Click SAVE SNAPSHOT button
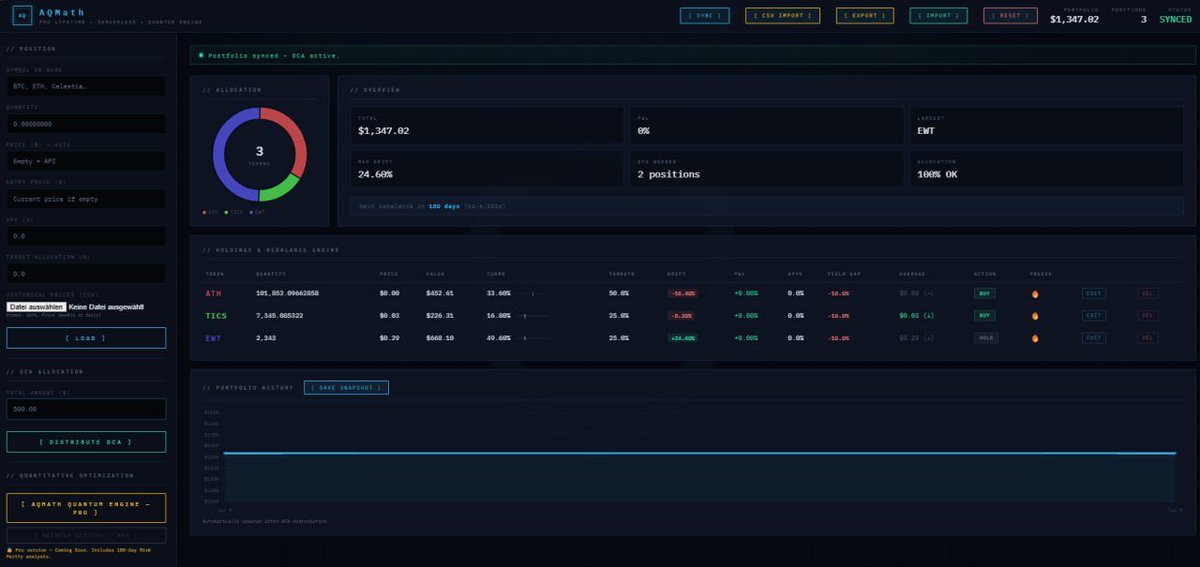 pyautogui.click(x=346, y=387)
